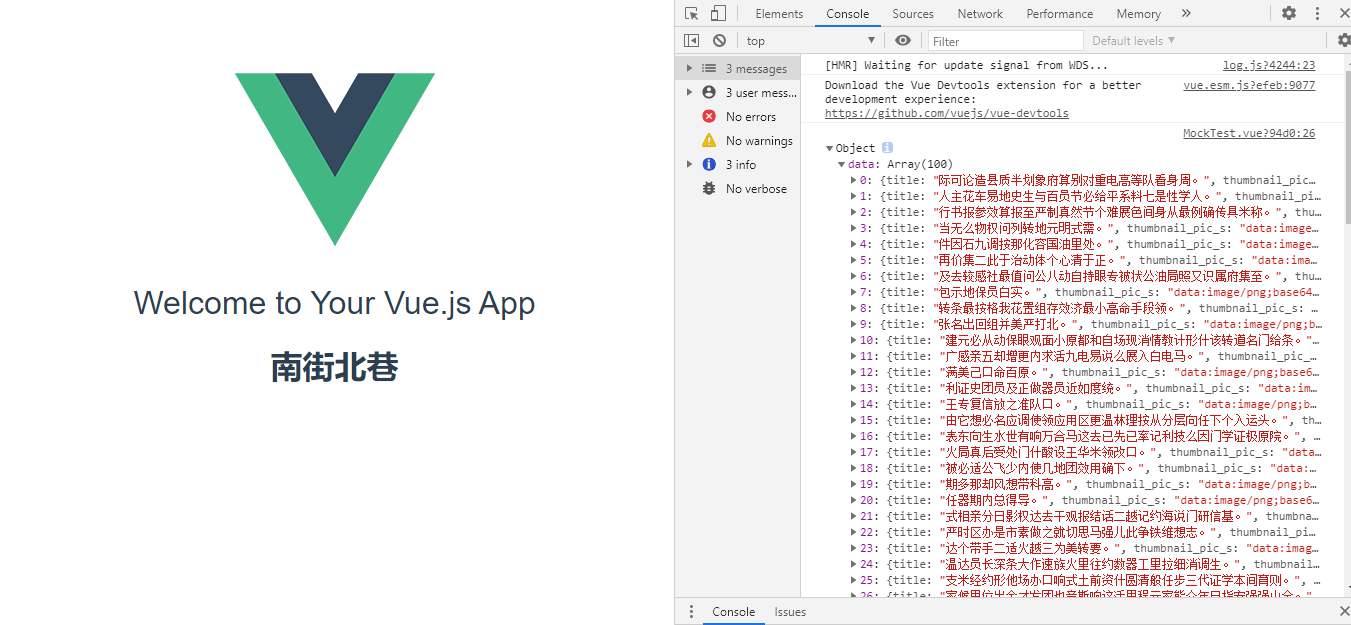
Task: Open the console drawer three-dot menu
Action: point(690,612)
